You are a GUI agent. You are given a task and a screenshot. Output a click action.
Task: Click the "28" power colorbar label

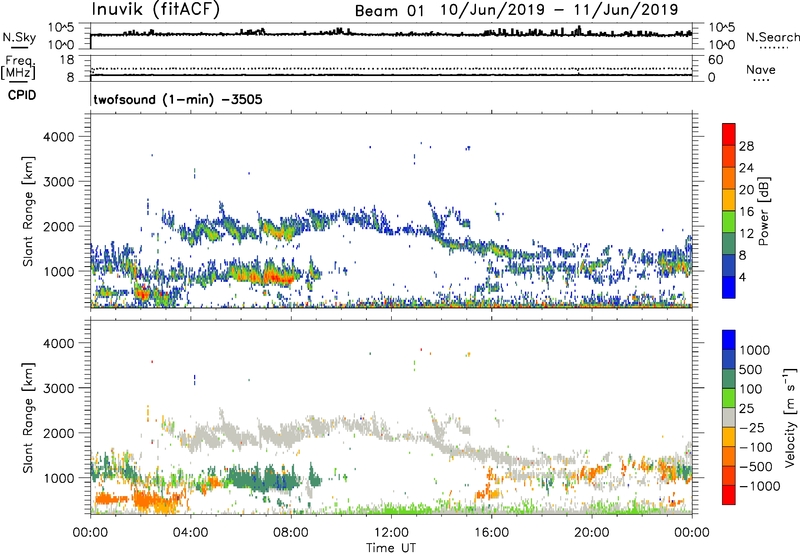(x=746, y=146)
